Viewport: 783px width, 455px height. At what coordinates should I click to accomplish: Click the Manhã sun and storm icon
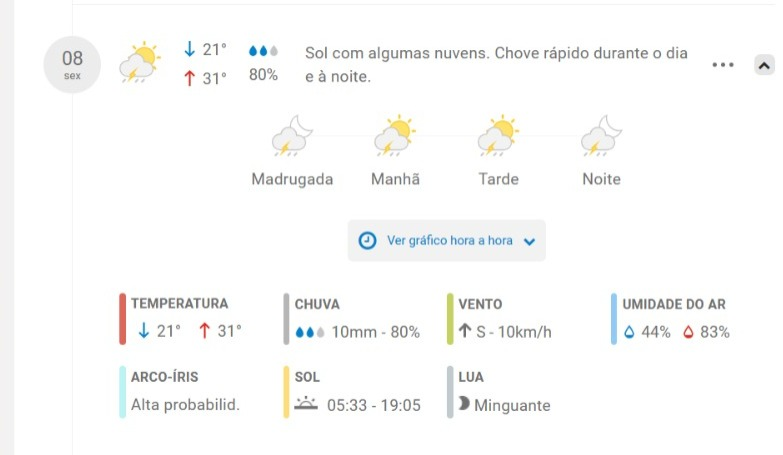coord(395,136)
